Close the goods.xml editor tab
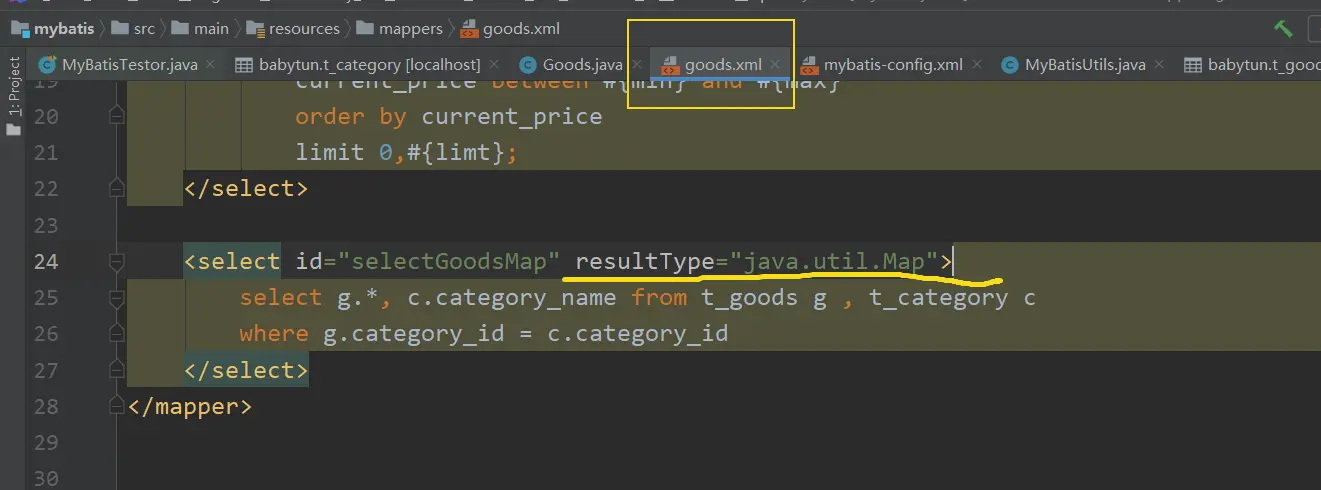Image resolution: width=1321 pixels, height=490 pixels. pos(776,66)
